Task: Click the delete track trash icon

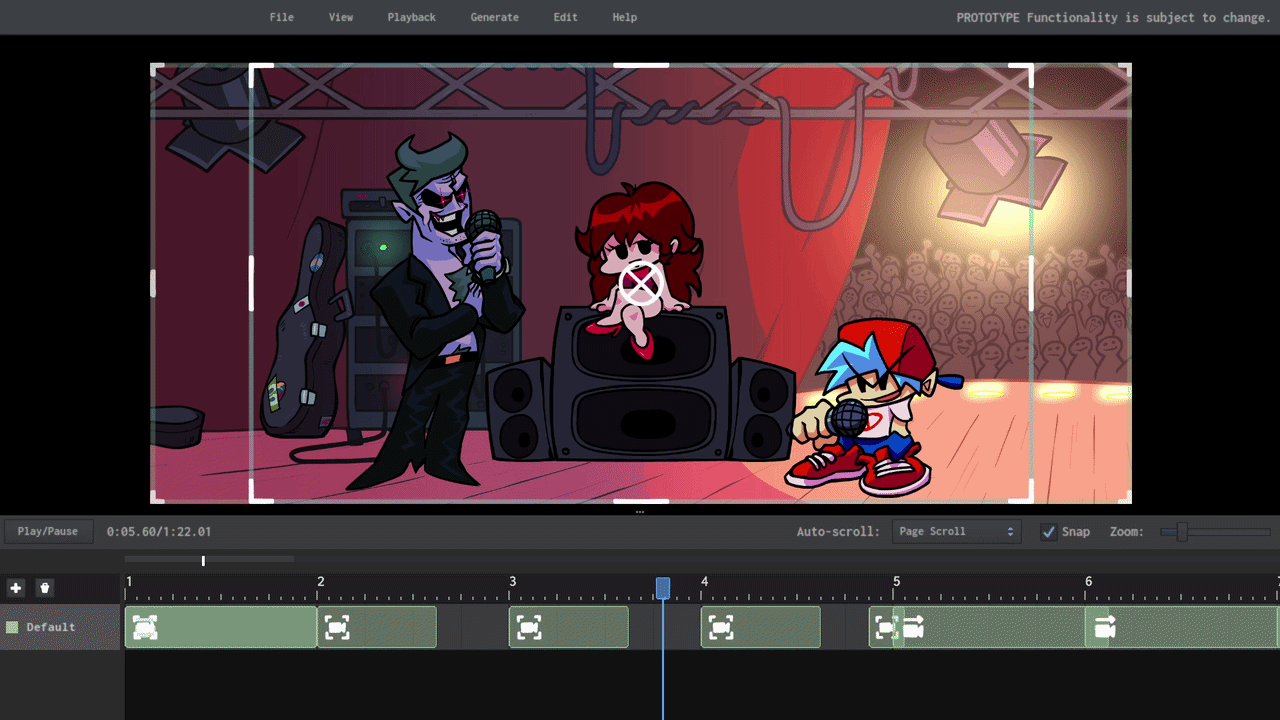Action: (x=44, y=588)
